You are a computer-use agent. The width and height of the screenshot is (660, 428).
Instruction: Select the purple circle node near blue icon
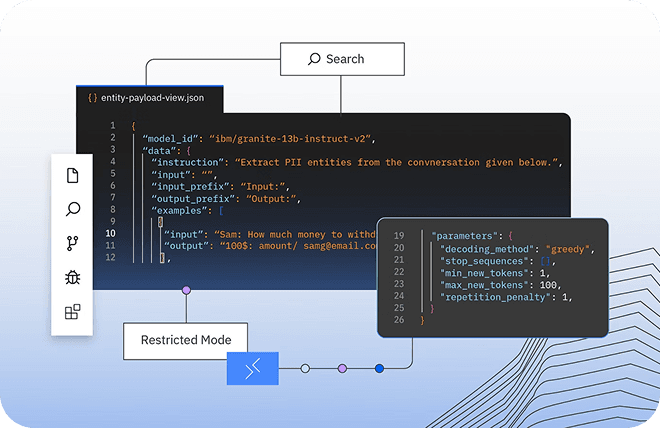point(342,369)
